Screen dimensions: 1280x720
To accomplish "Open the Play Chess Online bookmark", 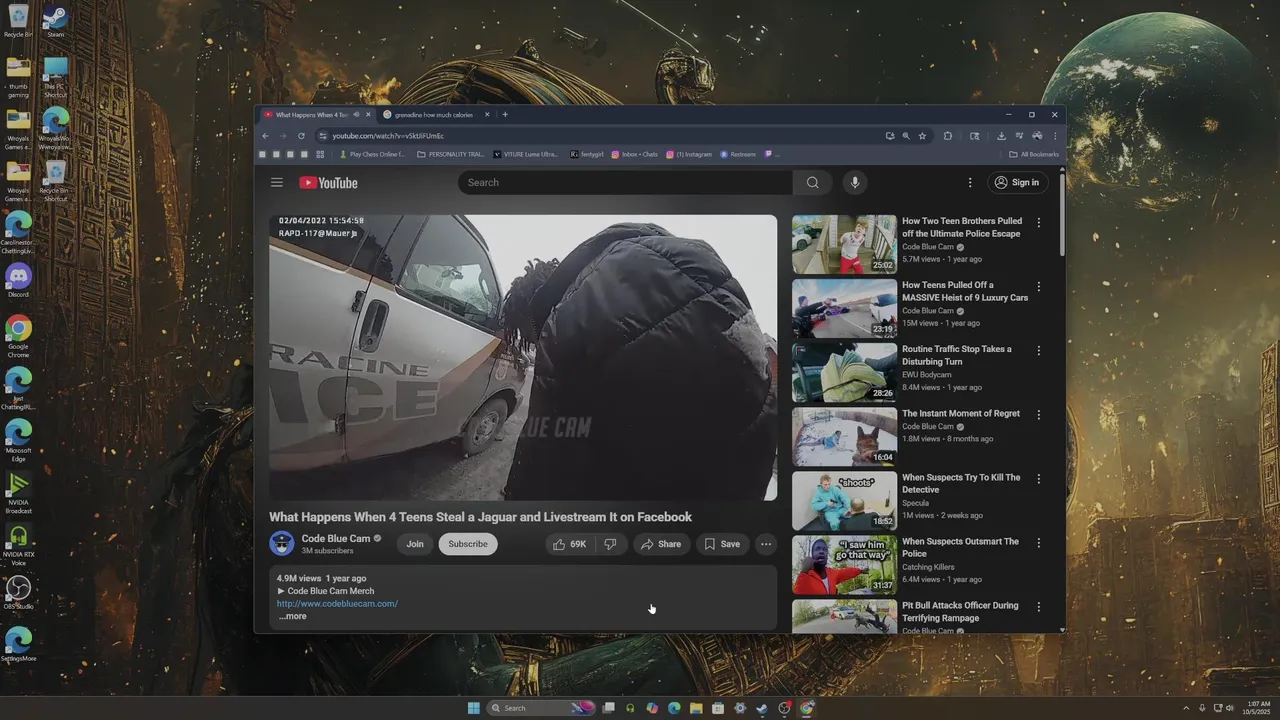I will (x=372, y=154).
